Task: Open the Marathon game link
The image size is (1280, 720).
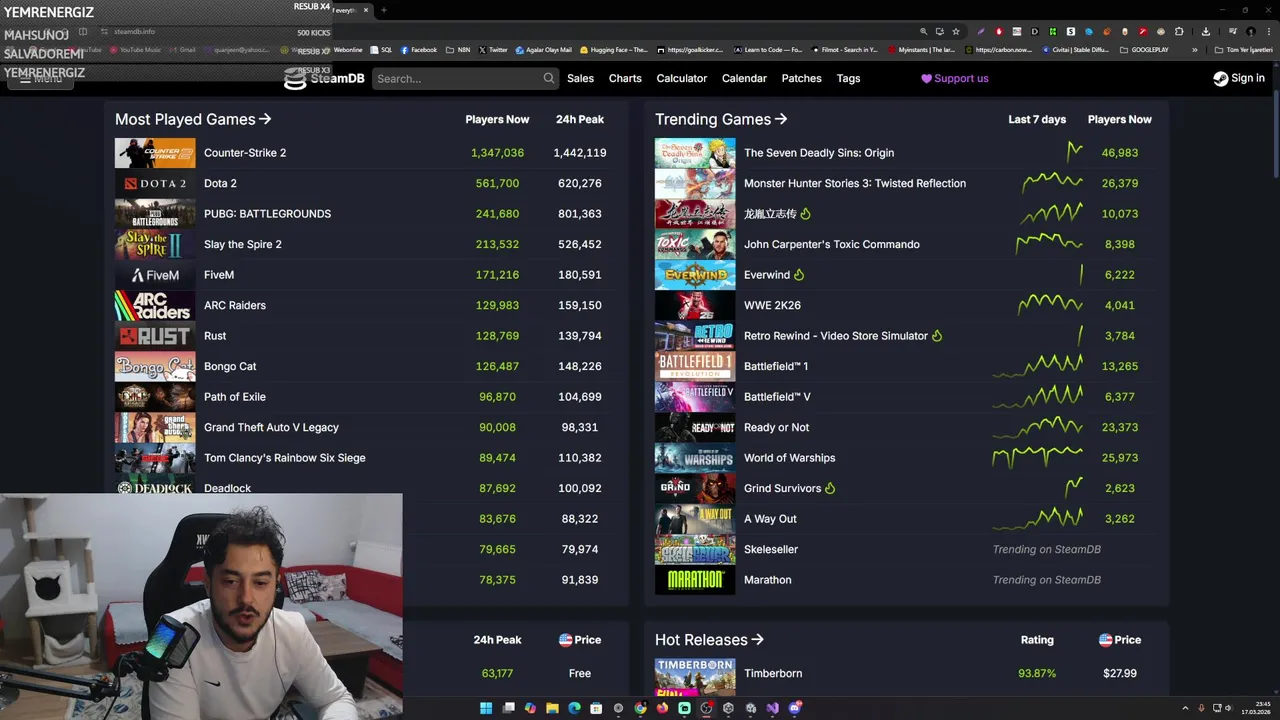Action: [x=768, y=580]
